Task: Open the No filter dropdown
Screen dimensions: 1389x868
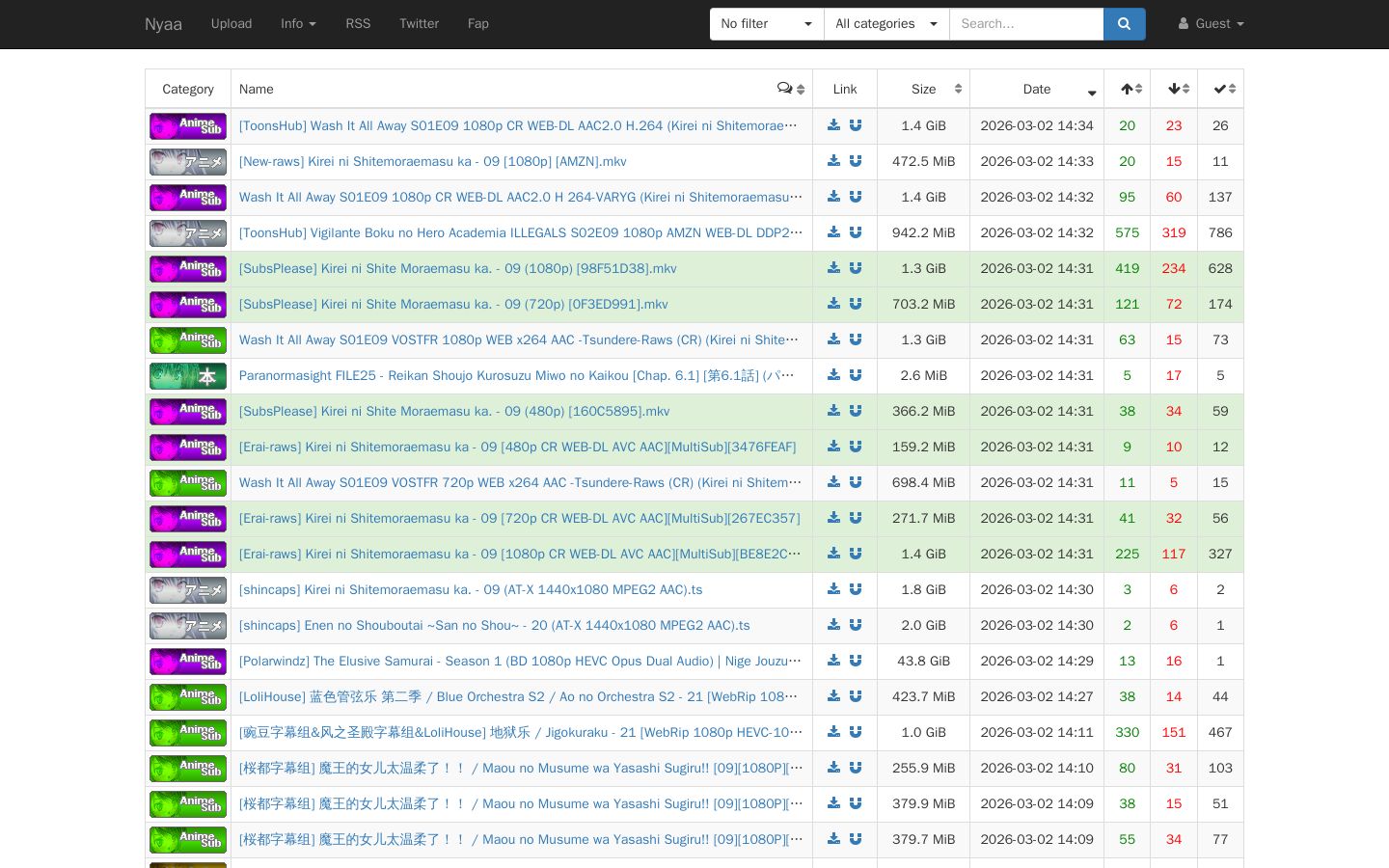Action: [767, 24]
